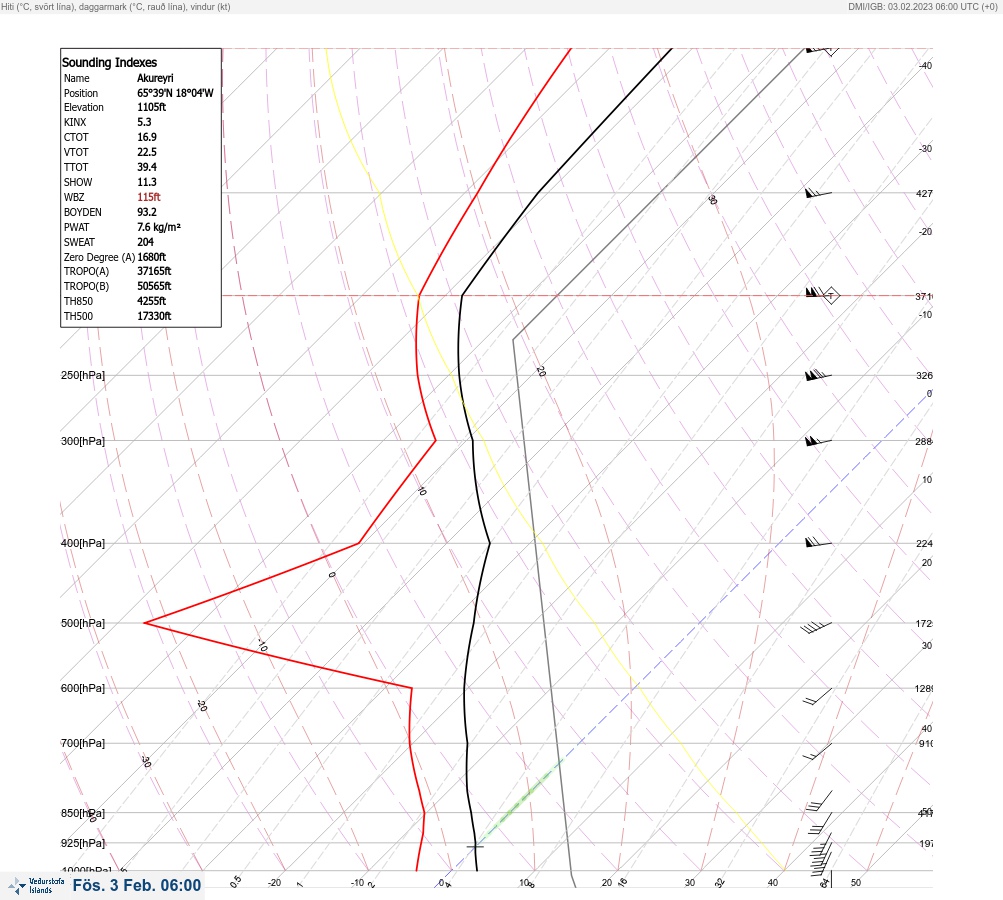The width and height of the screenshot is (1003, 900).
Task: Click the Elevation value 1105ft
Action: [152, 107]
